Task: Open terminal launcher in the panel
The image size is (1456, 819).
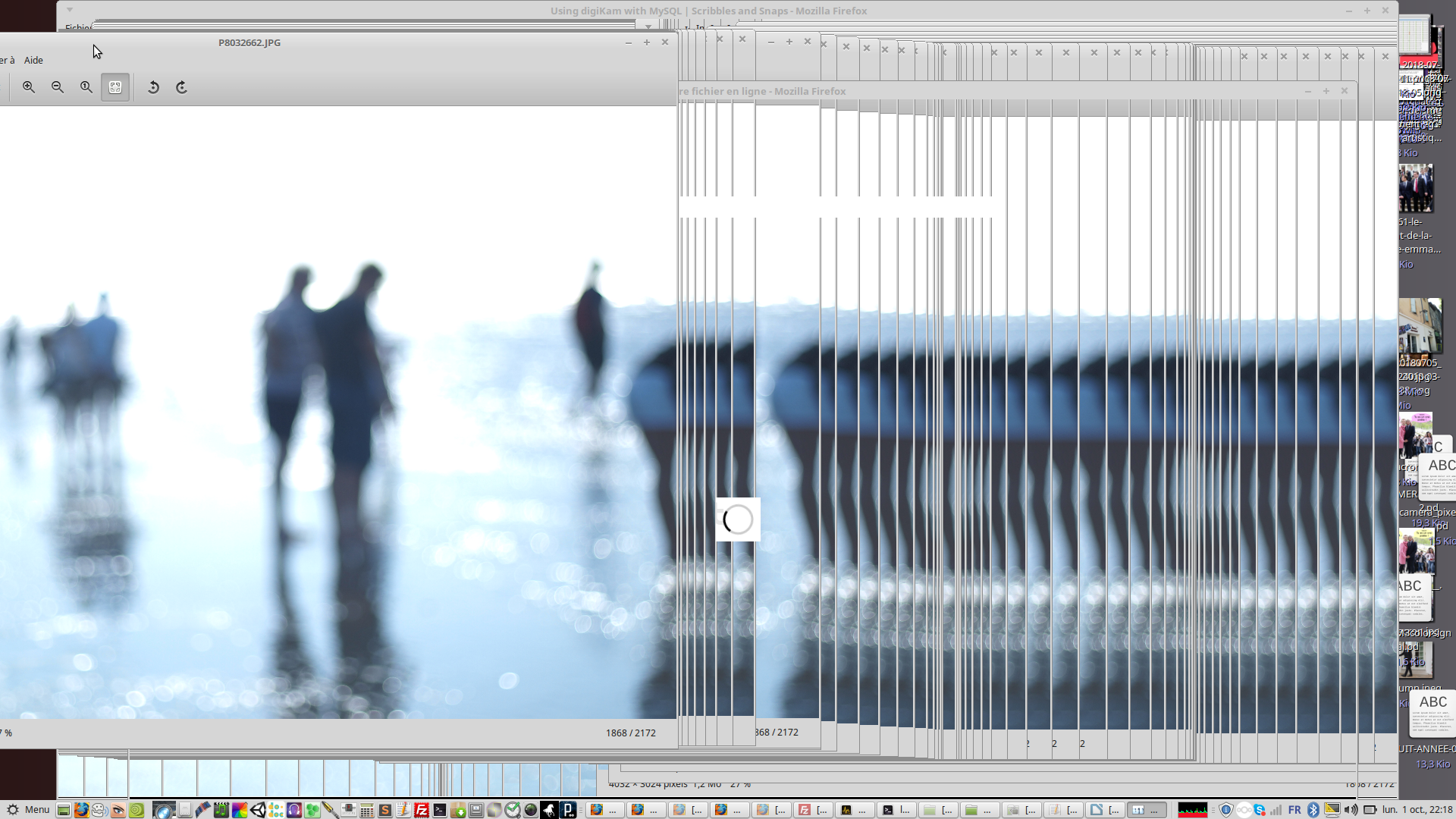Action: coord(440,810)
